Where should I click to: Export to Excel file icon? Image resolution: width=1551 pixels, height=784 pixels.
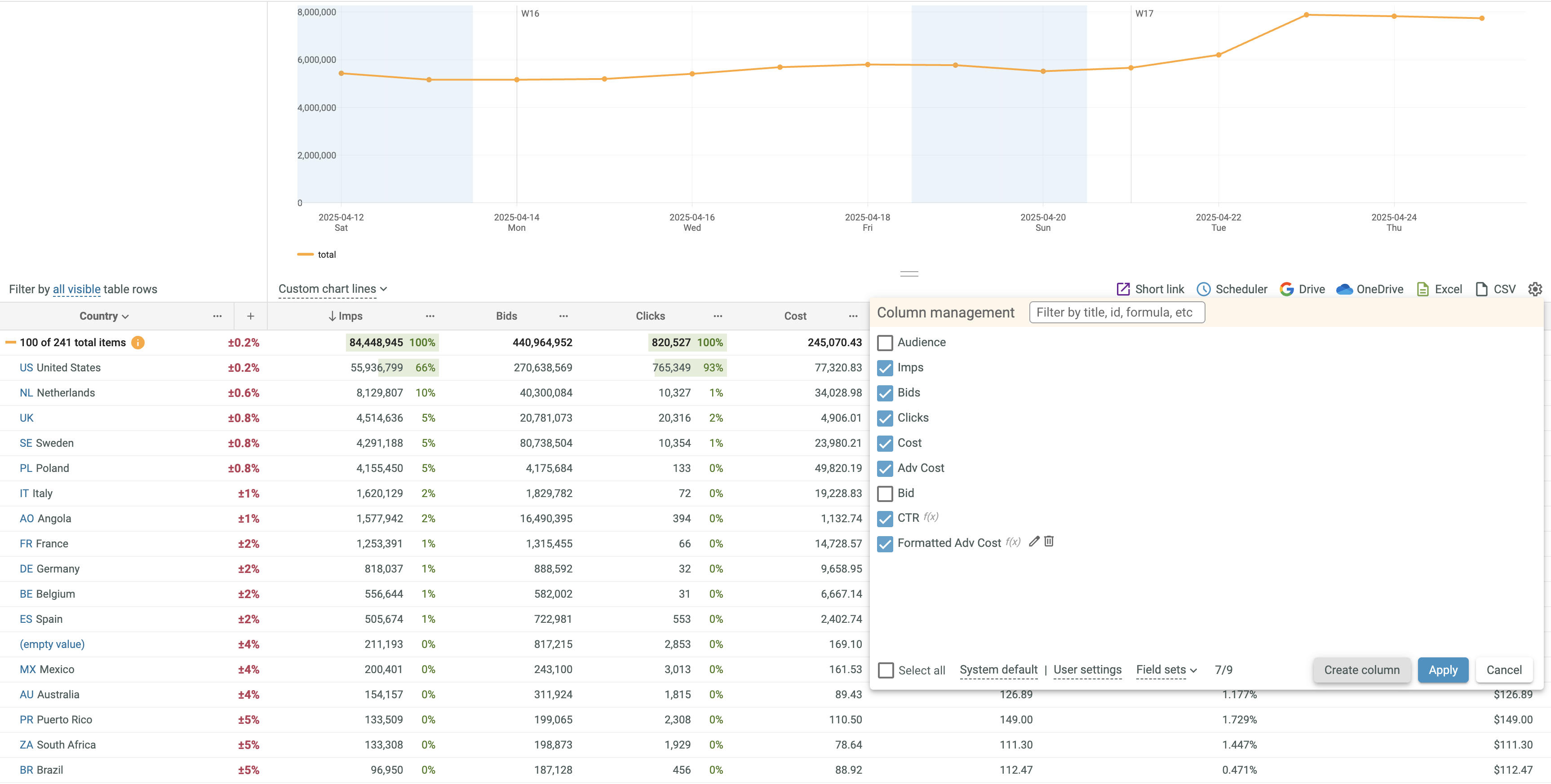tap(1423, 290)
